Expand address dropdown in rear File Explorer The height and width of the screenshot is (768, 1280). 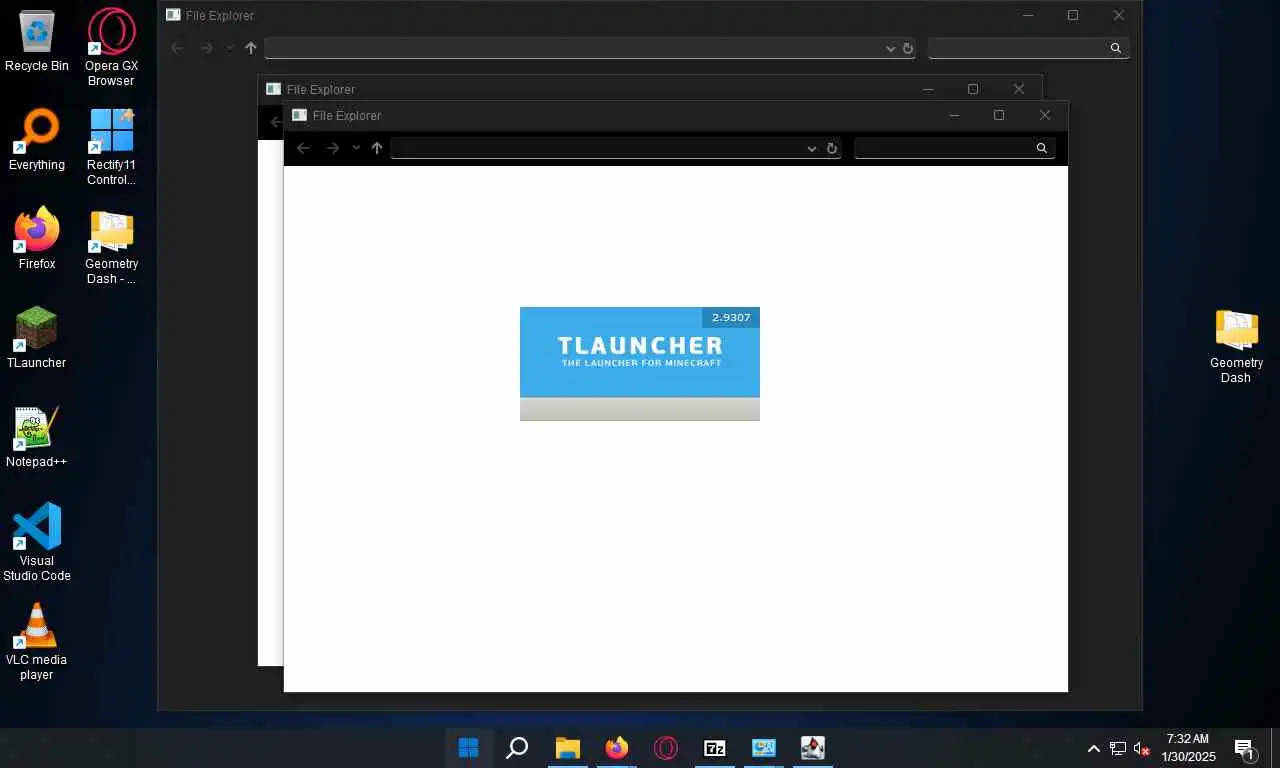point(890,48)
